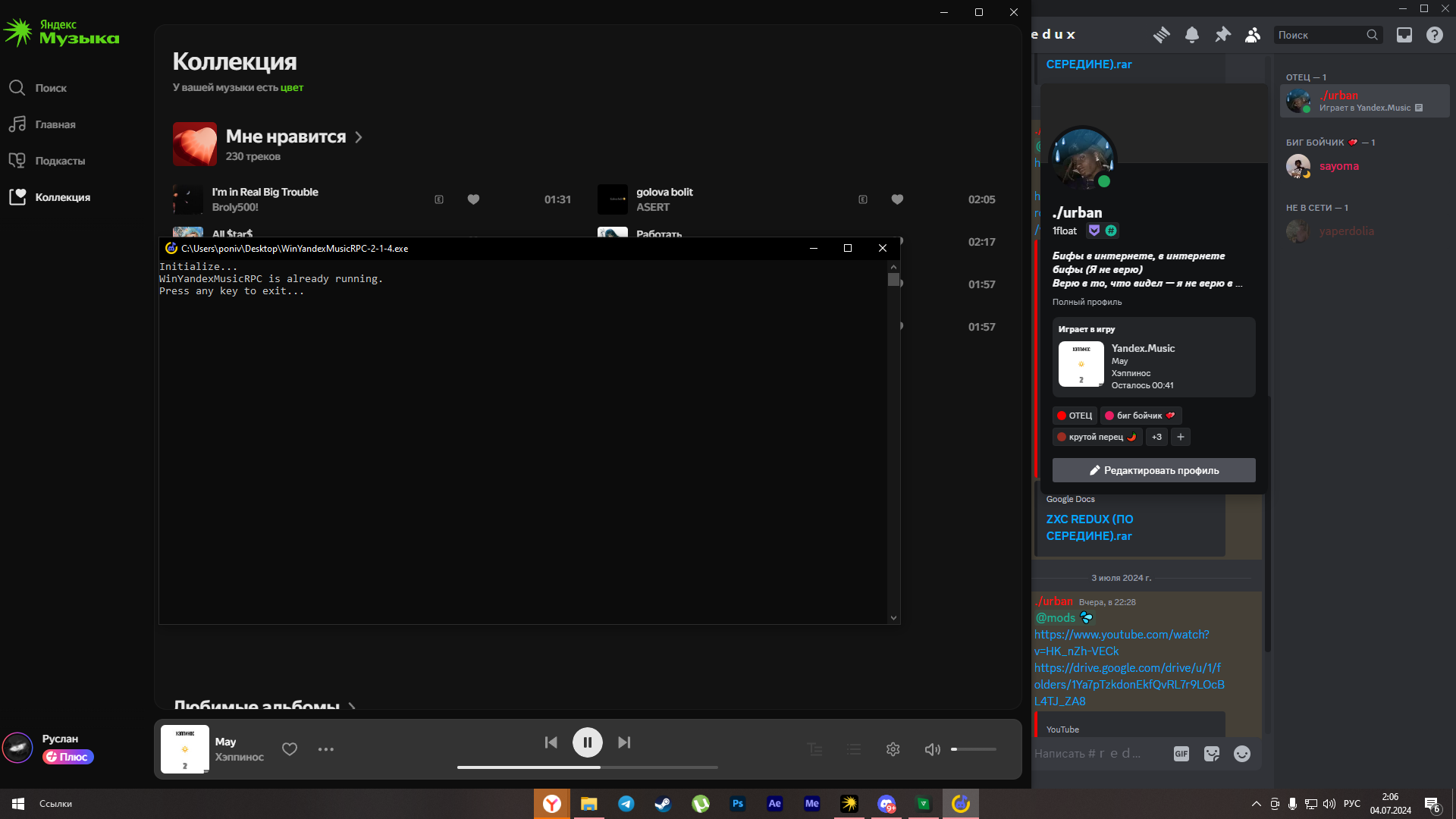Show hidden tray icons chevron
Viewport: 1456px width, 819px height.
1257,804
